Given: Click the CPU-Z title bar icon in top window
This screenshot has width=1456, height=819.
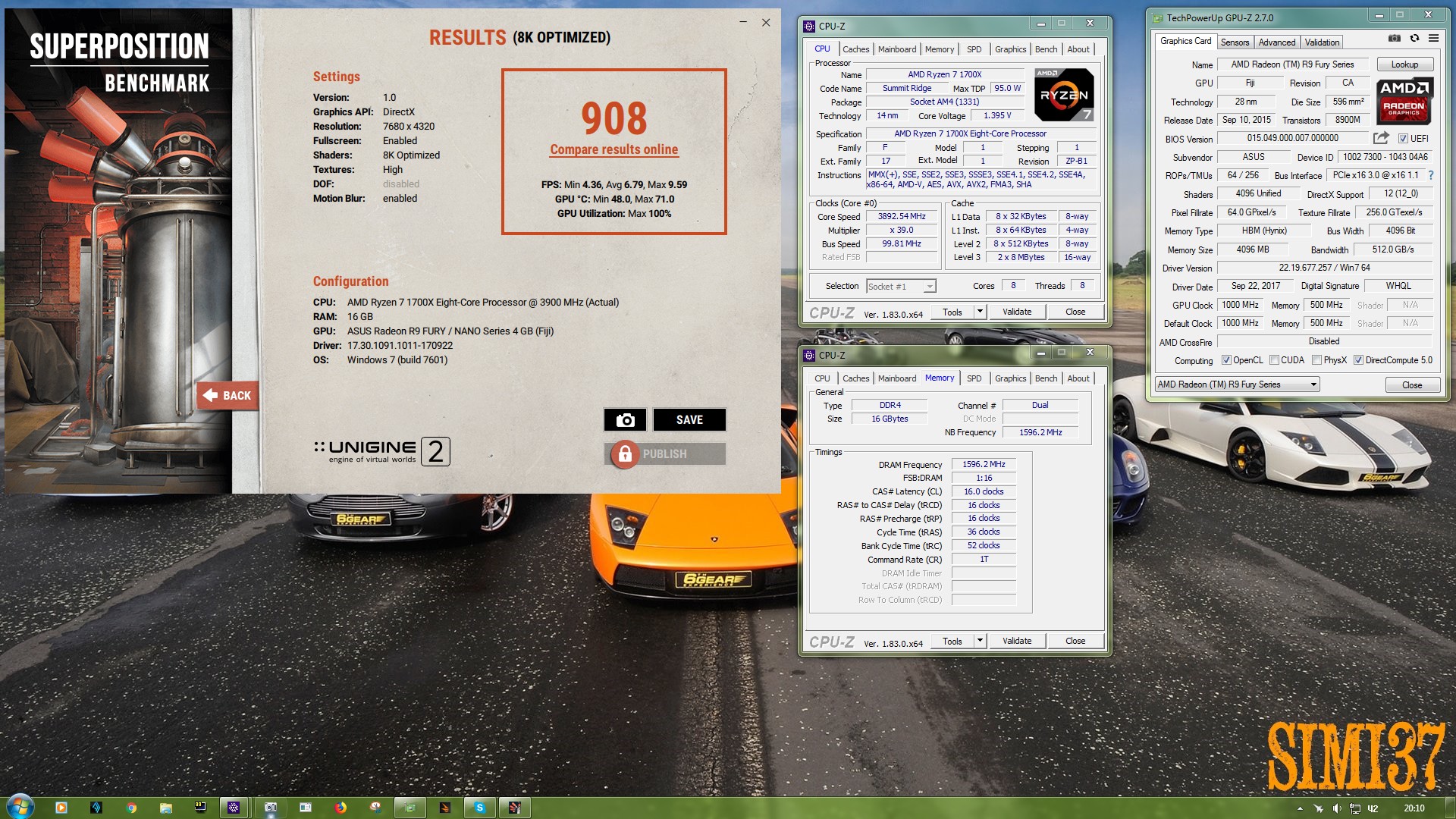Looking at the screenshot, I should (809, 26).
